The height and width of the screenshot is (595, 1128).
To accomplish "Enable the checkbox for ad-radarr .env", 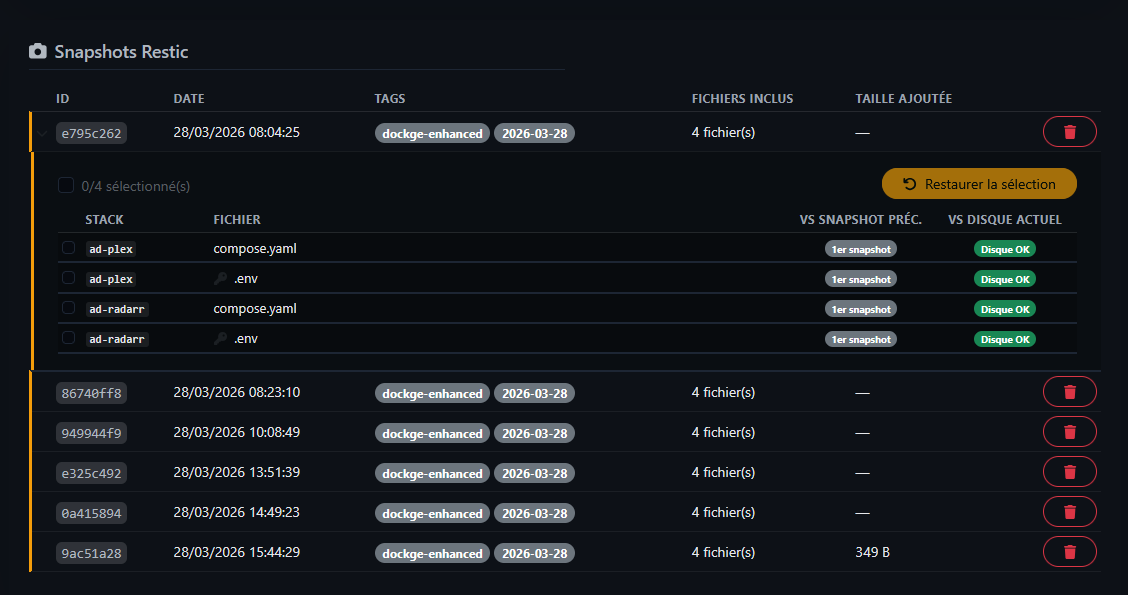I will point(68,338).
